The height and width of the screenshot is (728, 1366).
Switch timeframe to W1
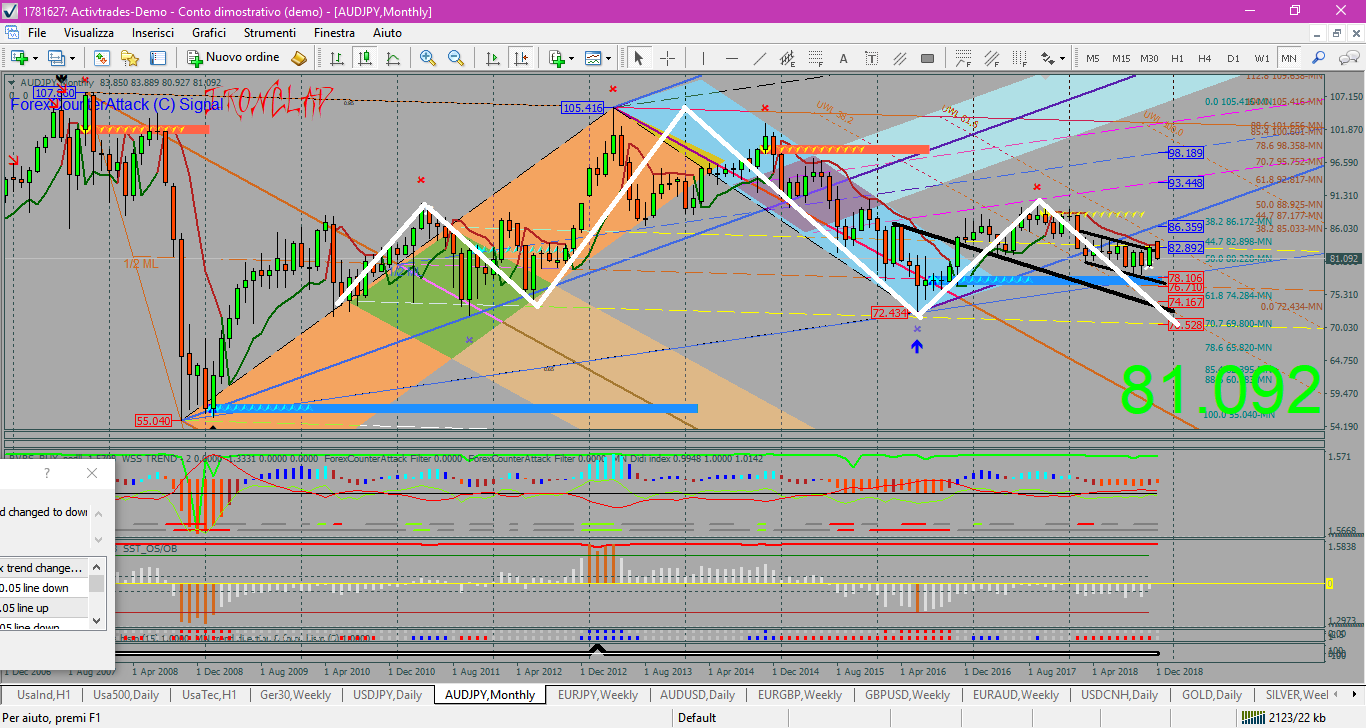coord(1262,58)
